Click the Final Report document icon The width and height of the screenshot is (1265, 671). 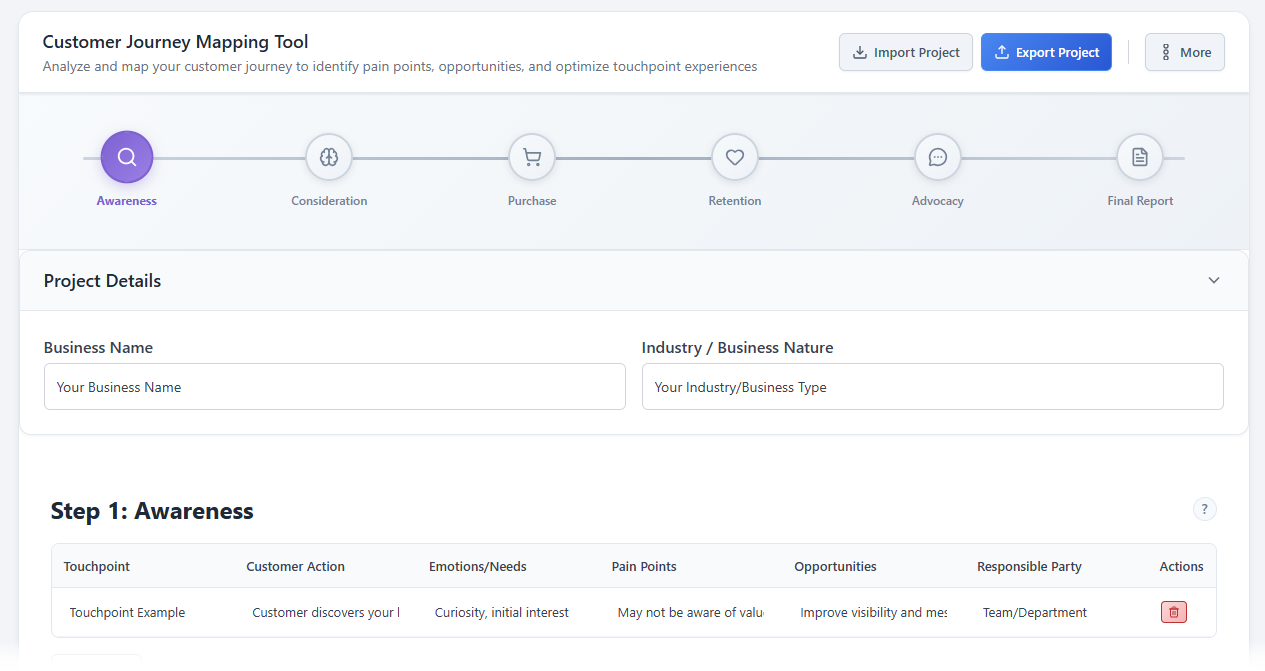[x=1139, y=156]
